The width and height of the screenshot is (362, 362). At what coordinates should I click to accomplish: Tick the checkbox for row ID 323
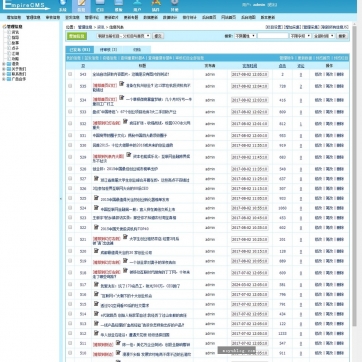(70, 217)
